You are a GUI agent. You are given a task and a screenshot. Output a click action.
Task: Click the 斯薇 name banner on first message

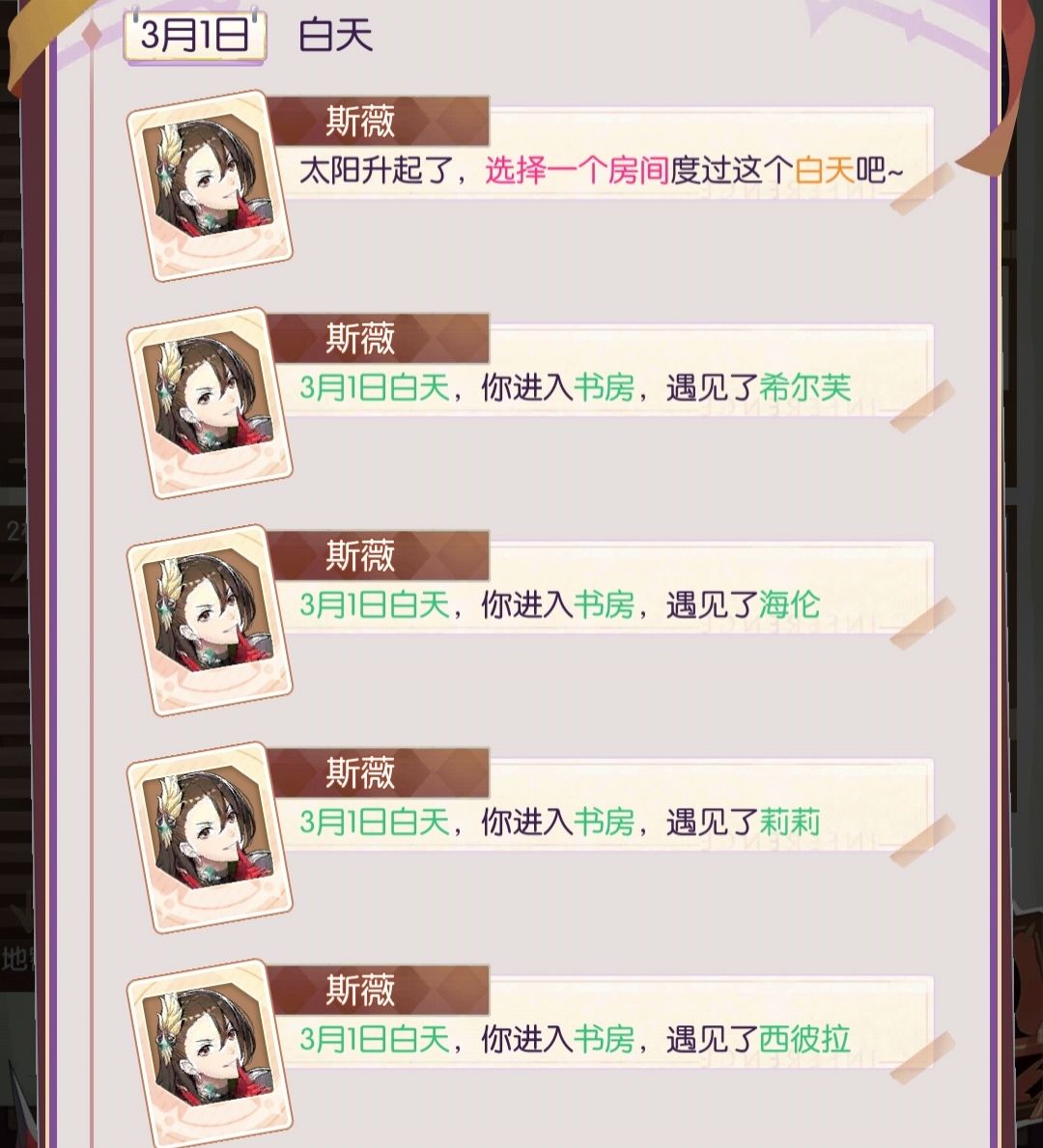[x=379, y=121]
